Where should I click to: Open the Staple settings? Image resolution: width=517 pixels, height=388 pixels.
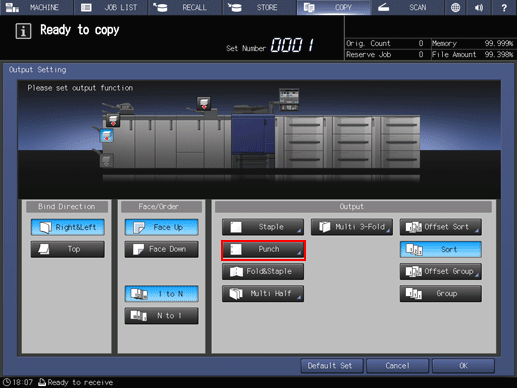tap(263, 227)
